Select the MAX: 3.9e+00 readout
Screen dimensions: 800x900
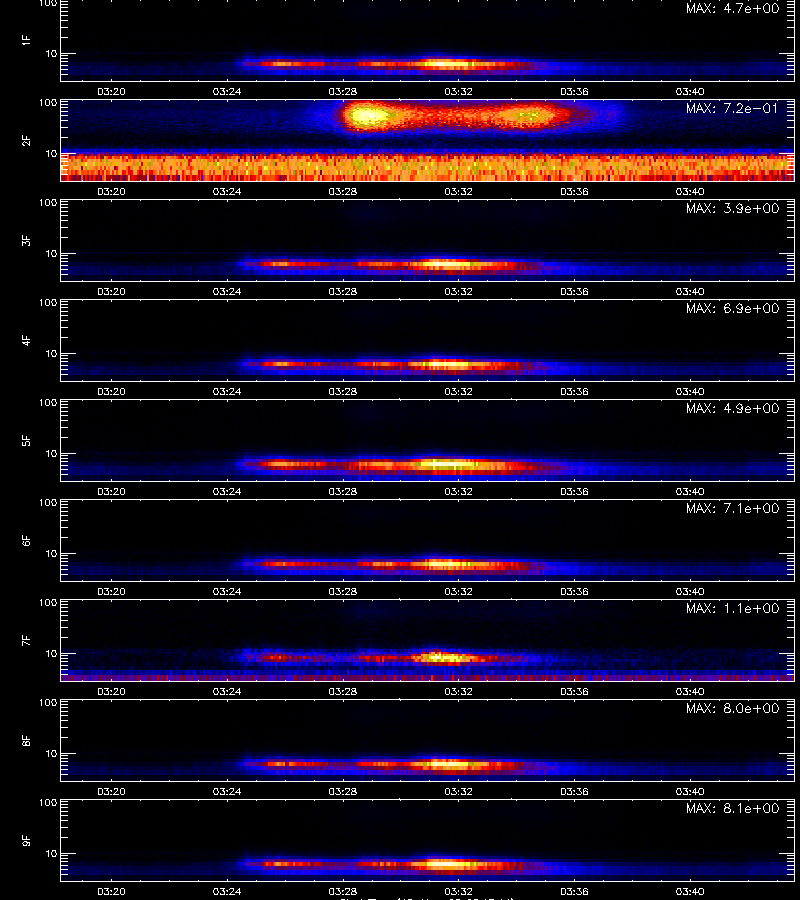click(733, 208)
